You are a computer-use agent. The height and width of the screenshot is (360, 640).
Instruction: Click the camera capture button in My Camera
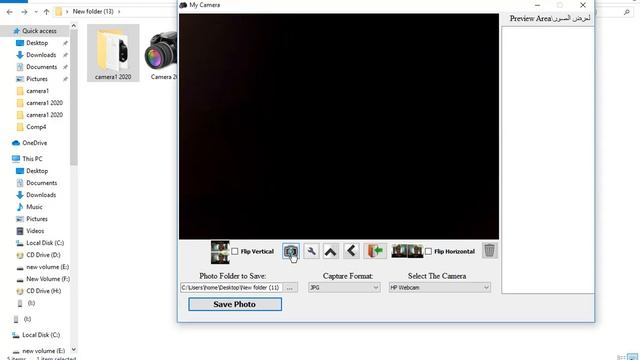(291, 251)
